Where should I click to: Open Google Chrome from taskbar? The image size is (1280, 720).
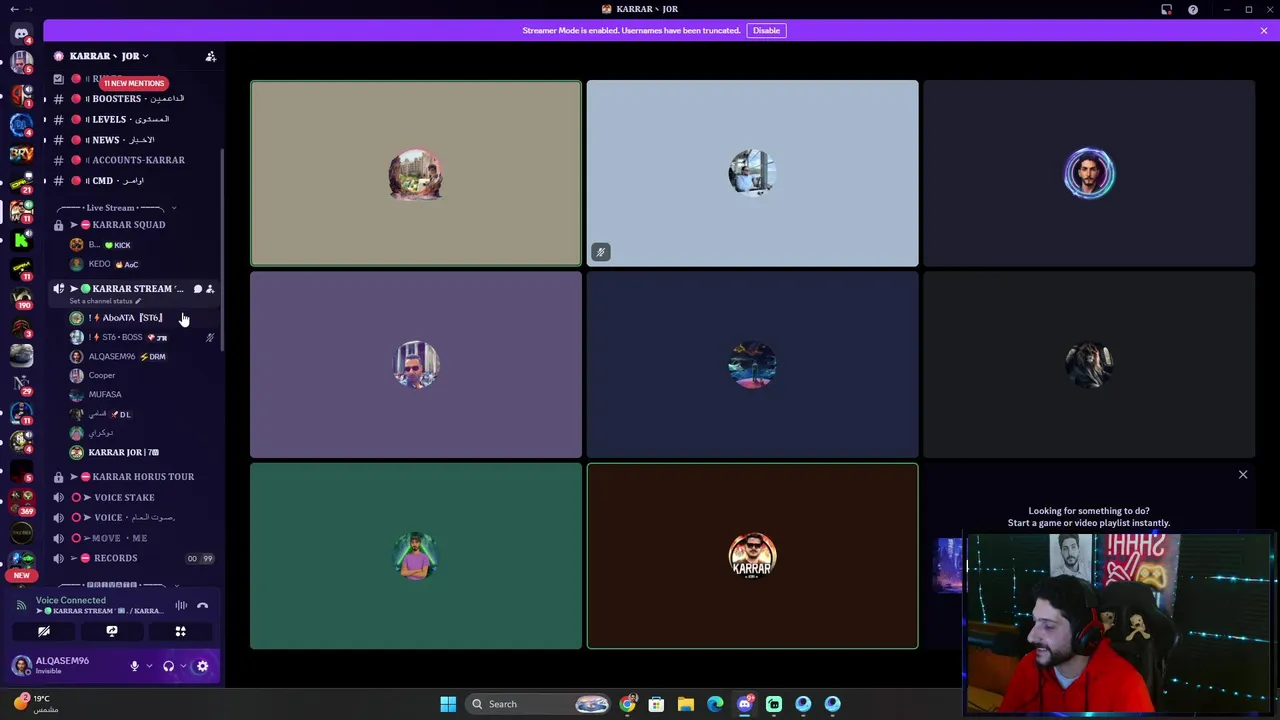coord(627,704)
